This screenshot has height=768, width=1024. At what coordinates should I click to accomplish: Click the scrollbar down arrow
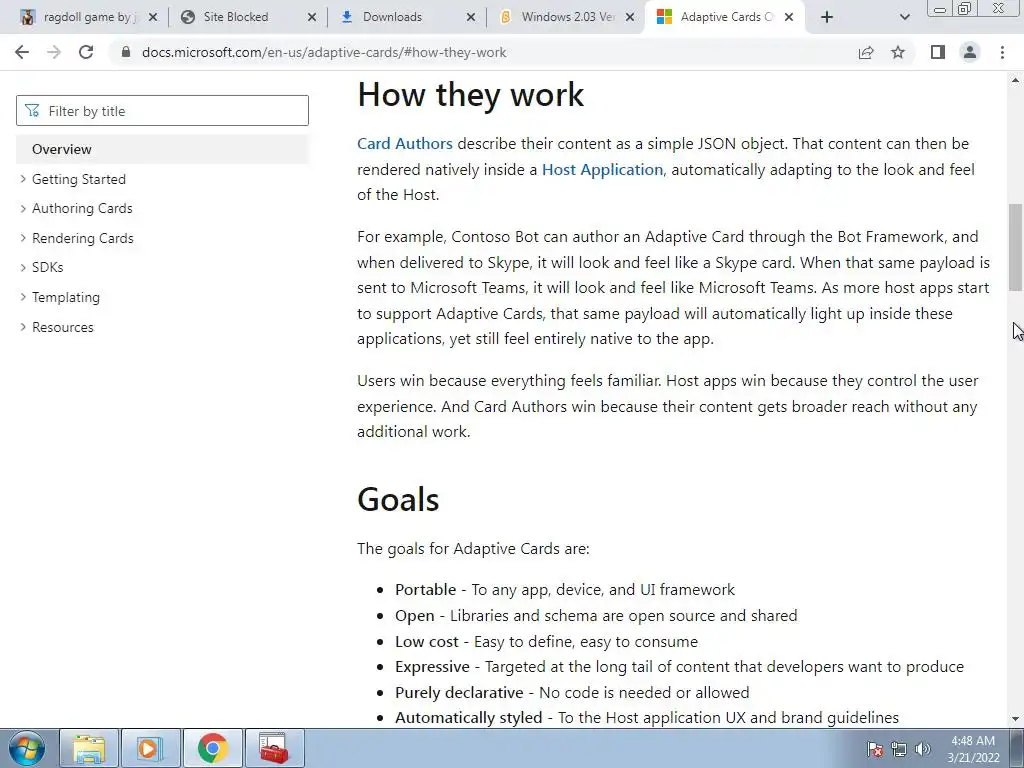click(1016, 719)
